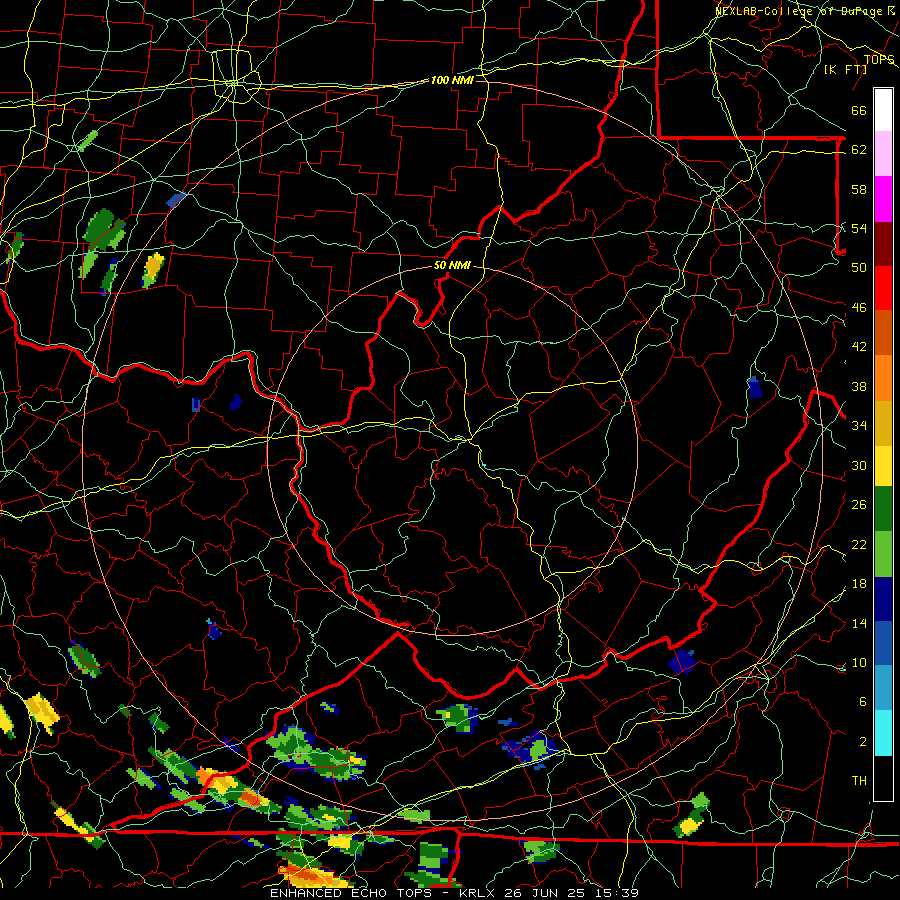The height and width of the screenshot is (900, 900).
Task: Click the "26 JUN 25" date text
Action: [545, 893]
